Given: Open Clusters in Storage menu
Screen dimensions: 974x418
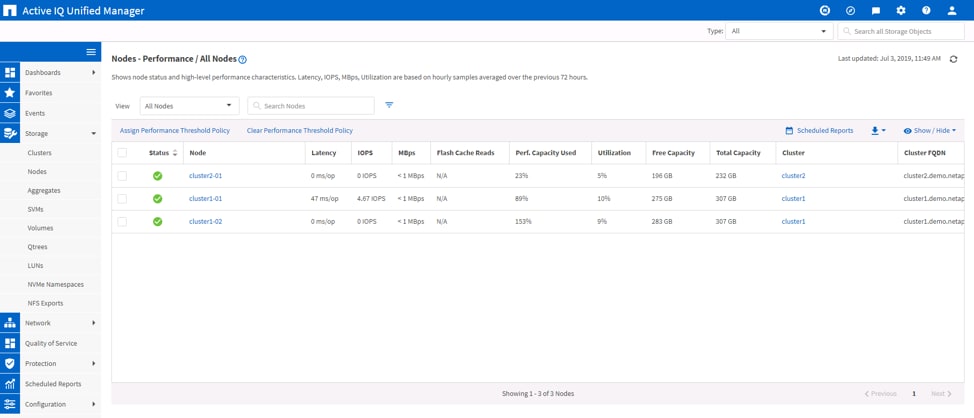Looking at the screenshot, I should click(40, 153).
